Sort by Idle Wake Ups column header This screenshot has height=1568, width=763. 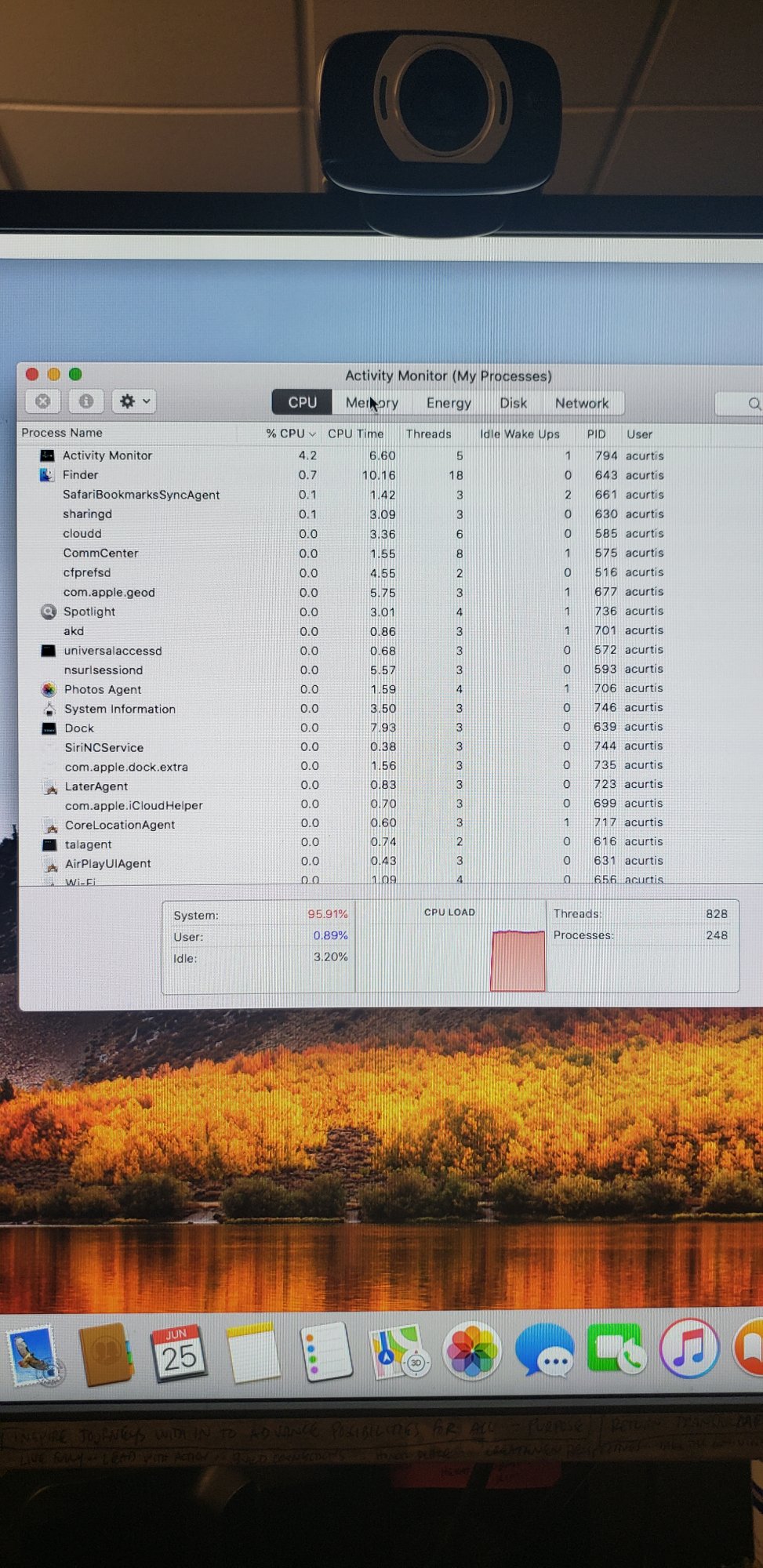pyautogui.click(x=519, y=434)
